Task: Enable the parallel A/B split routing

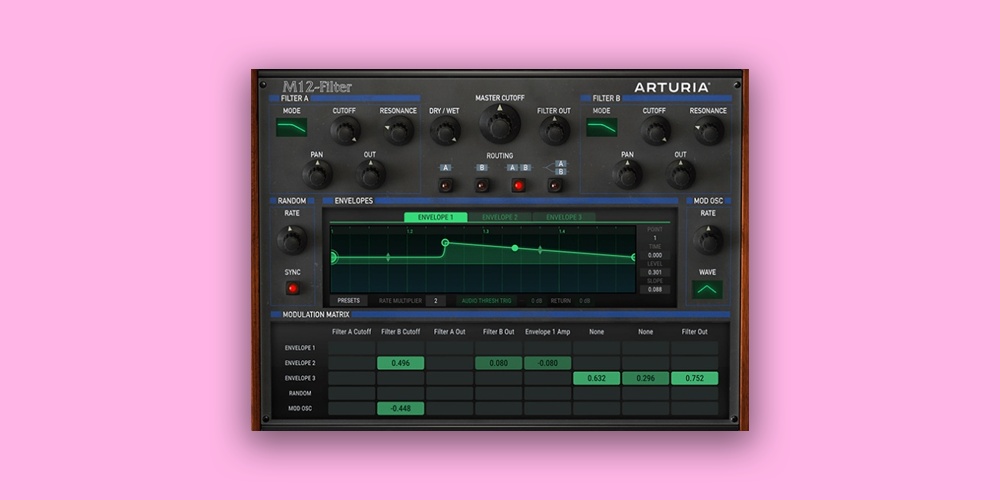Action: coord(555,185)
